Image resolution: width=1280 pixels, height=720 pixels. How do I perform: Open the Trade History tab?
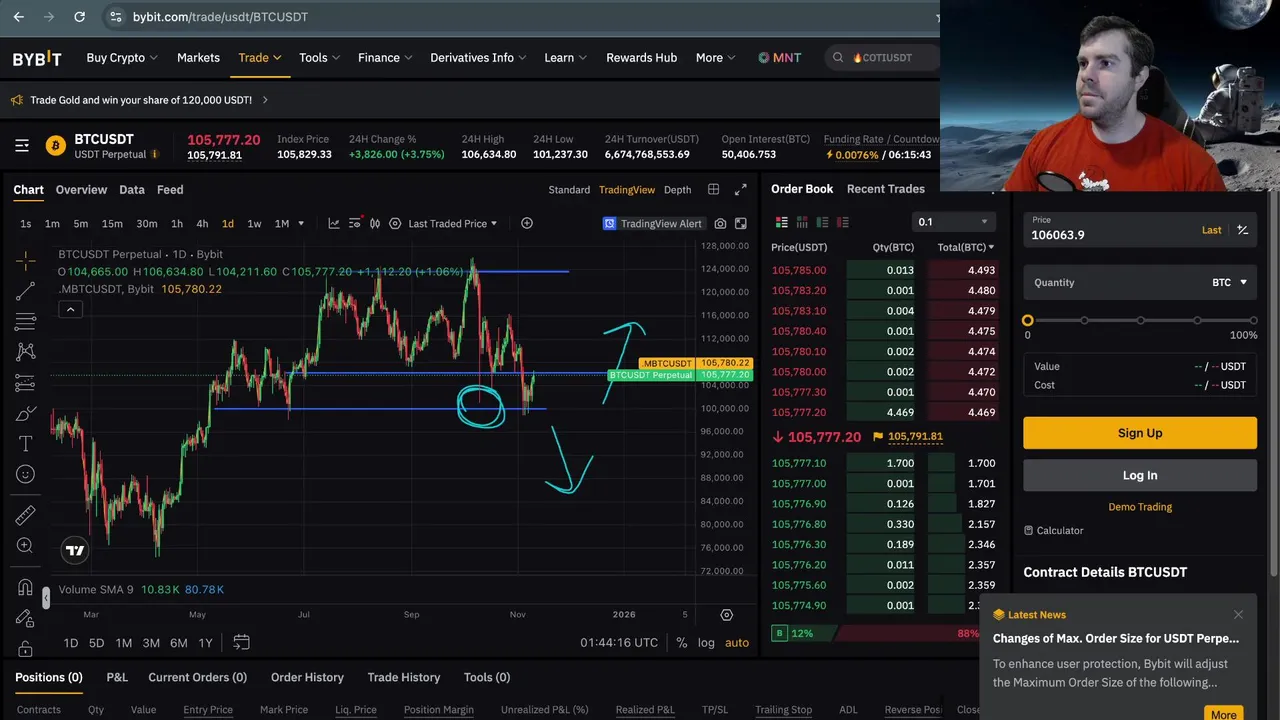[x=404, y=677]
